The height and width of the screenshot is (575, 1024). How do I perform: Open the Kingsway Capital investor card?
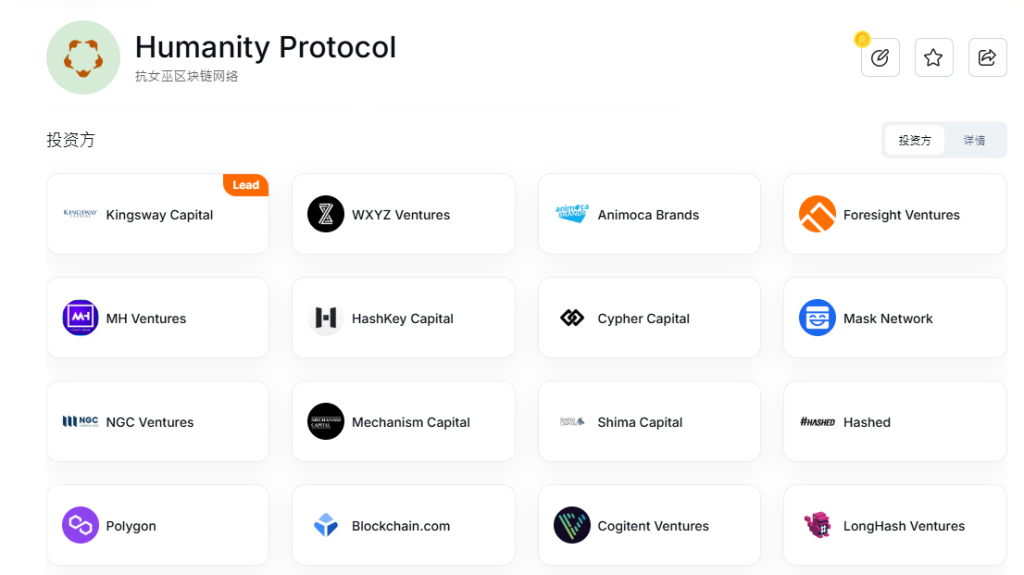pyautogui.click(x=158, y=215)
